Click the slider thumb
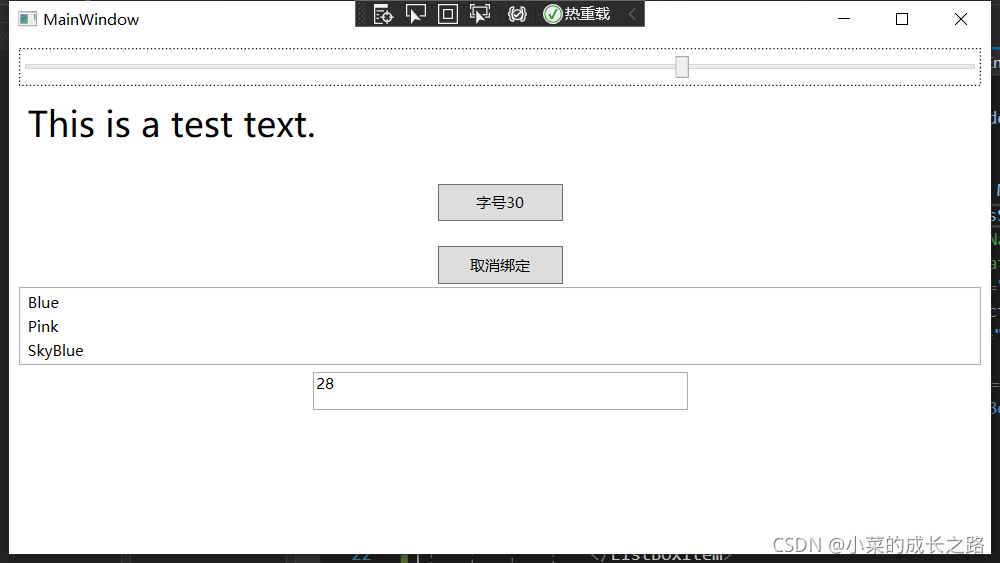The image size is (1000, 563). 682,66
